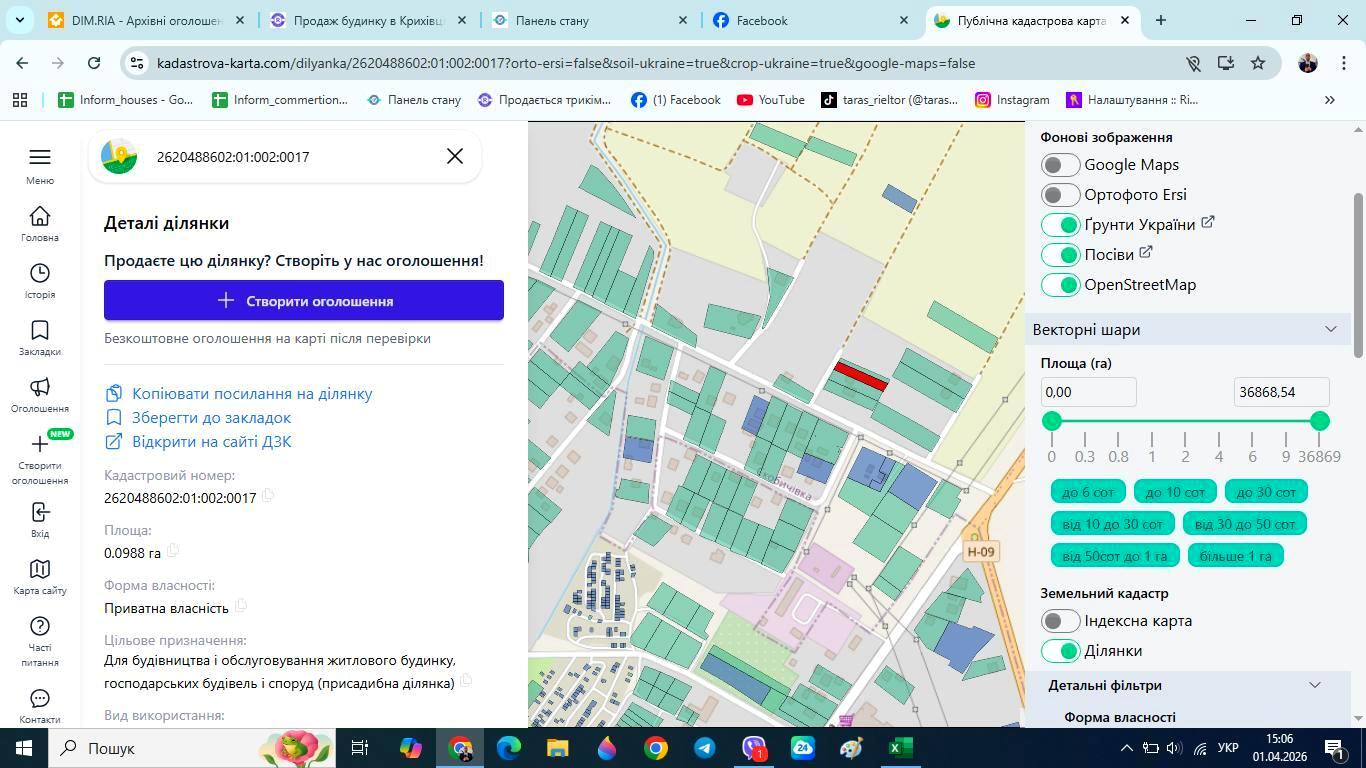Open Закладки bookmarks section
Viewport: 1366px width, 768px height.
[x=40, y=338]
